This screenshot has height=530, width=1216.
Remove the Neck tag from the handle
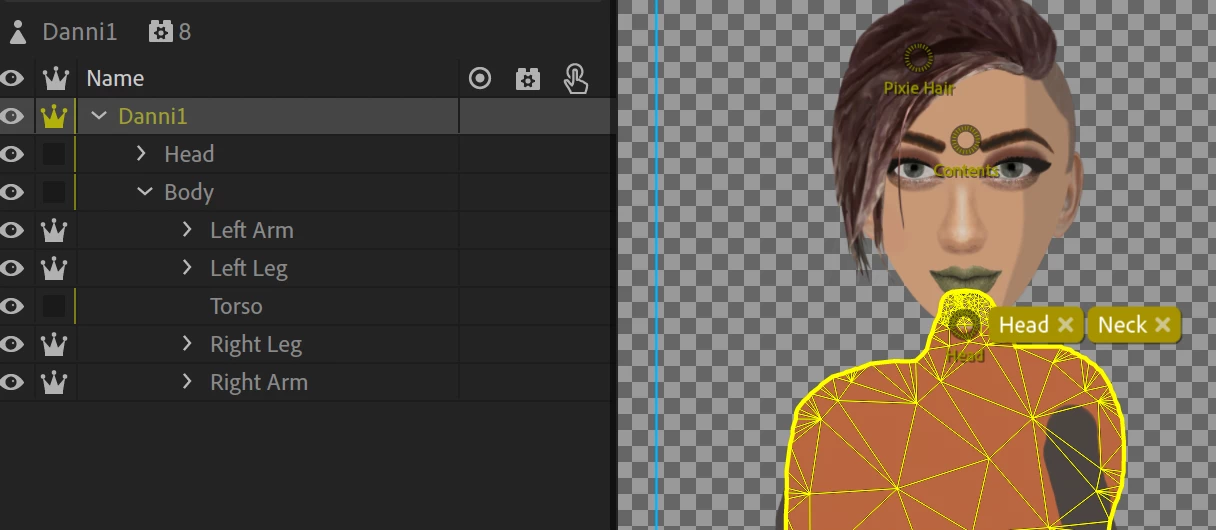[1162, 325]
